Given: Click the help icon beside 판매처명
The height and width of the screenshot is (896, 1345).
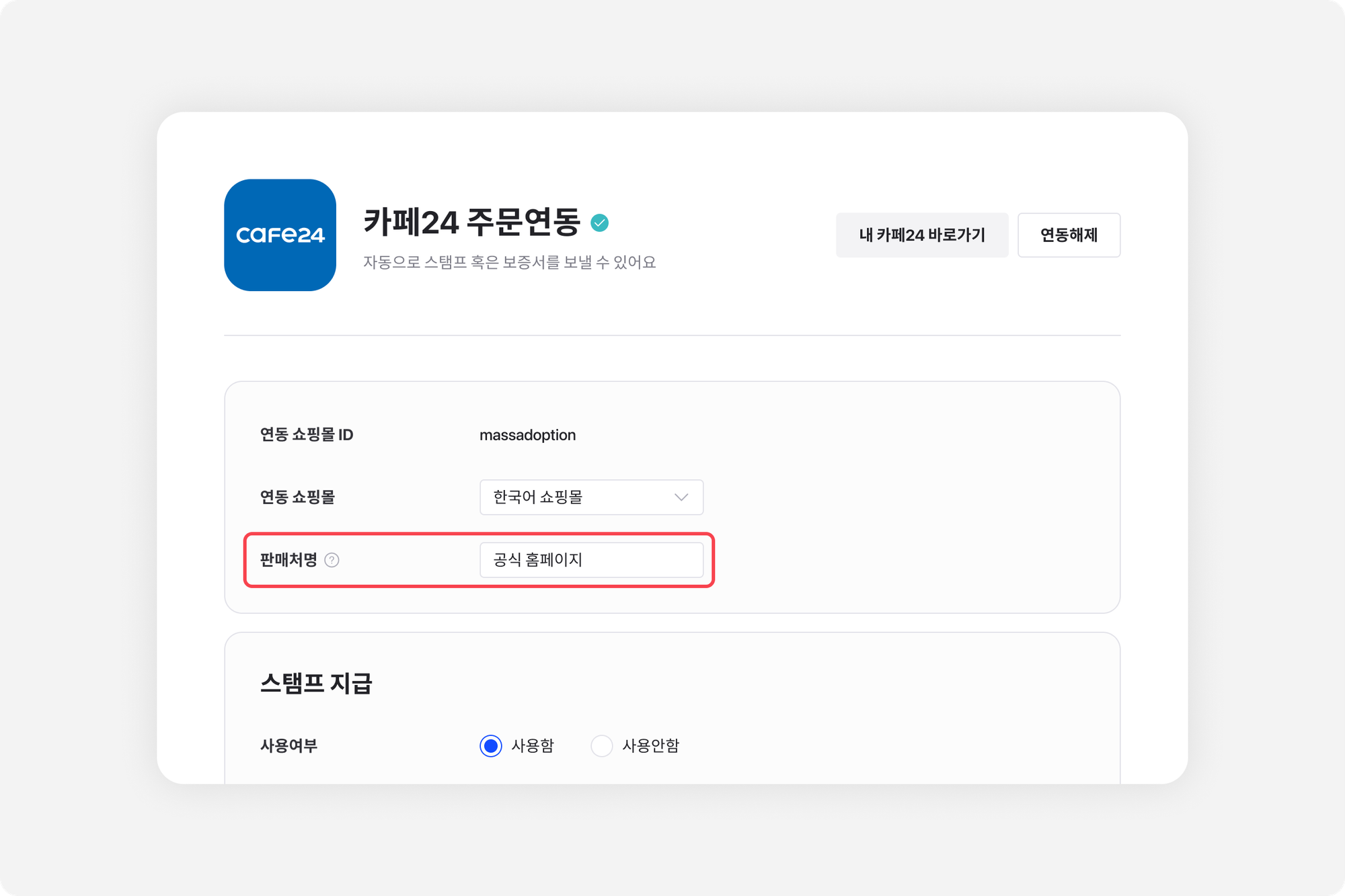Looking at the screenshot, I should 332,560.
